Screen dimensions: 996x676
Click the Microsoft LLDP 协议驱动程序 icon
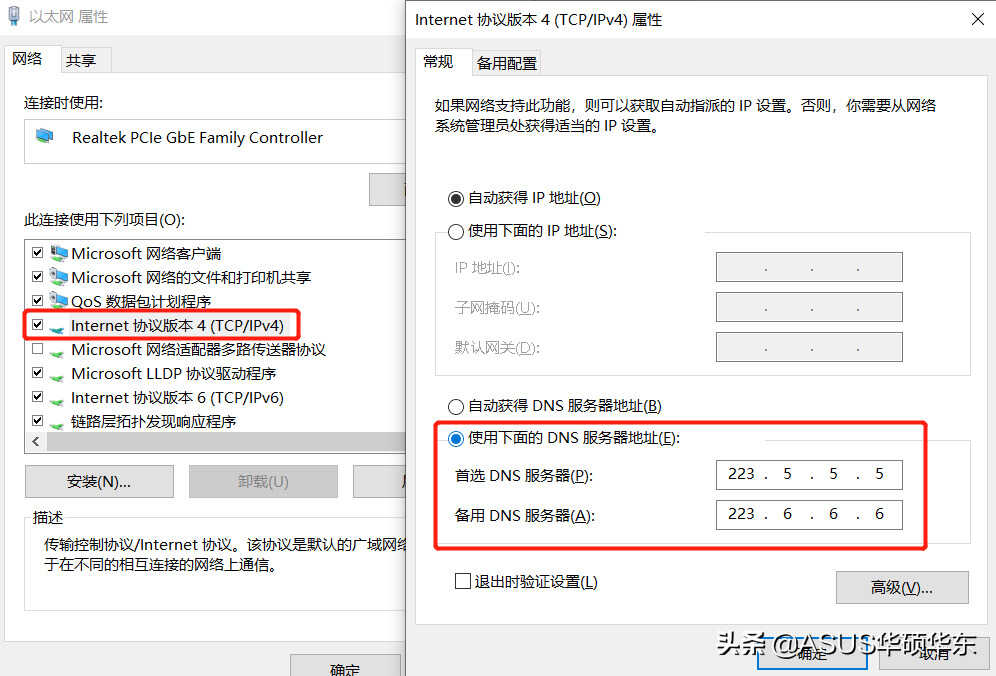(x=57, y=376)
